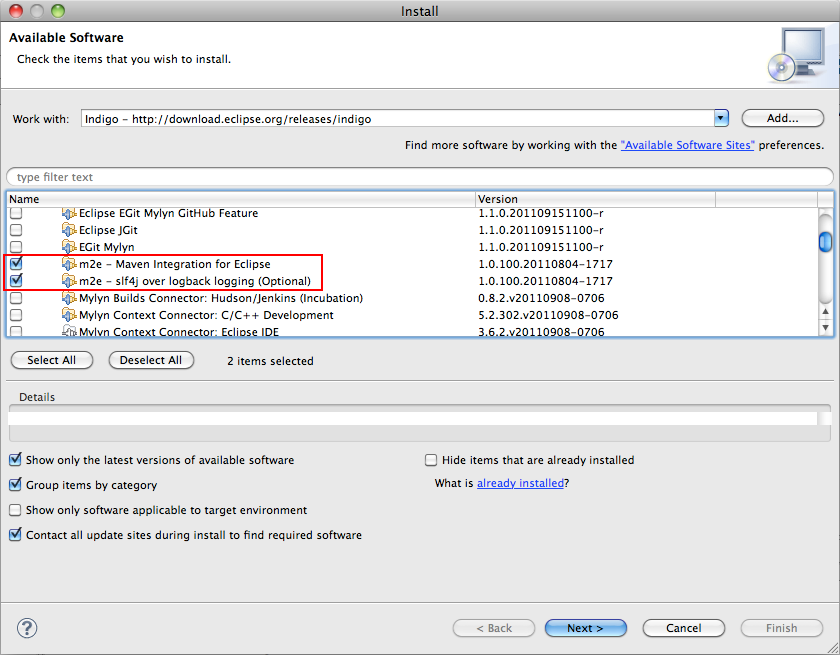Click version 5.2.302.v20110908-0706 cell
Image resolution: width=840 pixels, height=655 pixels.
point(548,315)
